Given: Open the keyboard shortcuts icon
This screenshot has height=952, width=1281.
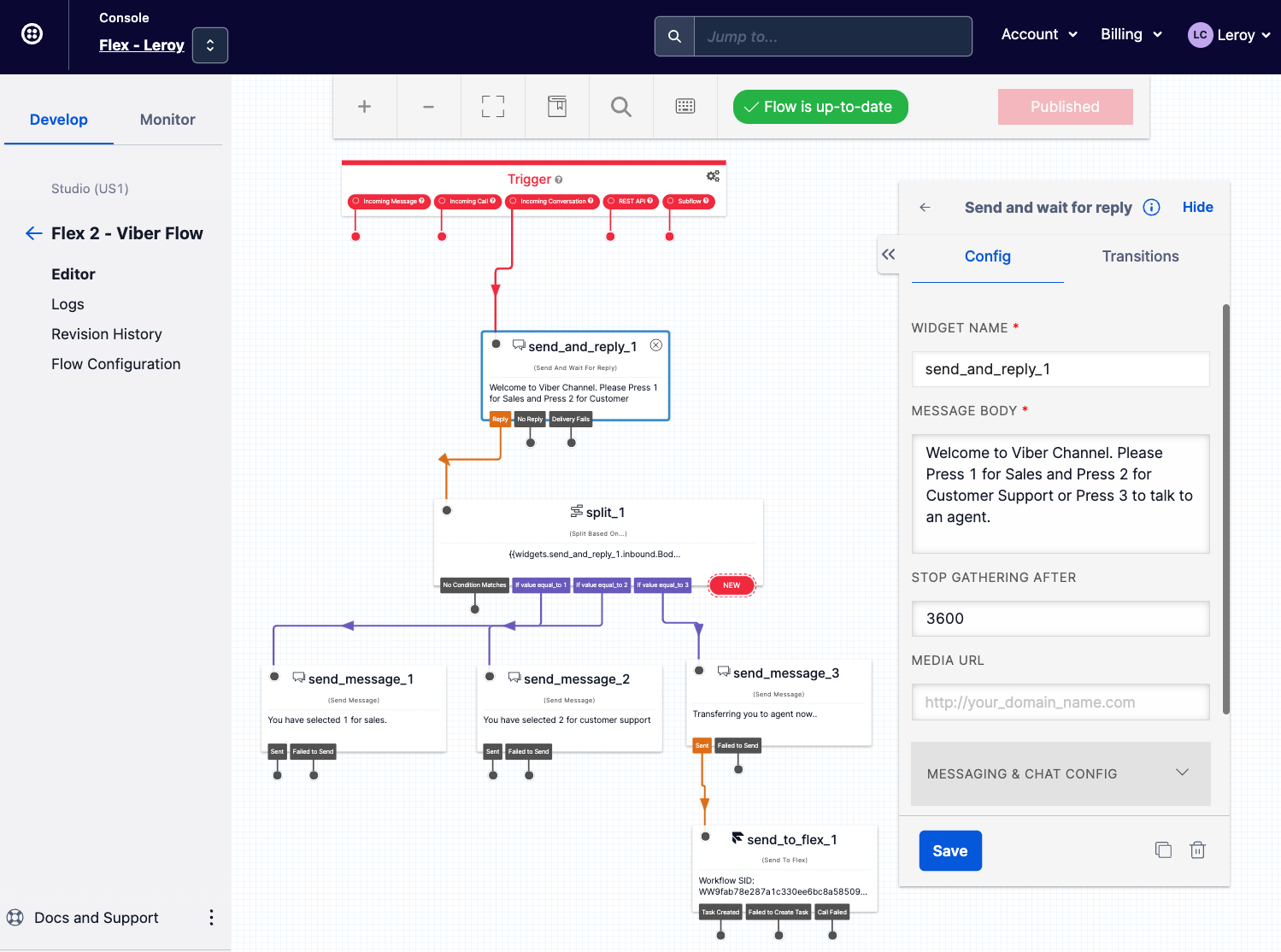Looking at the screenshot, I should 685,107.
